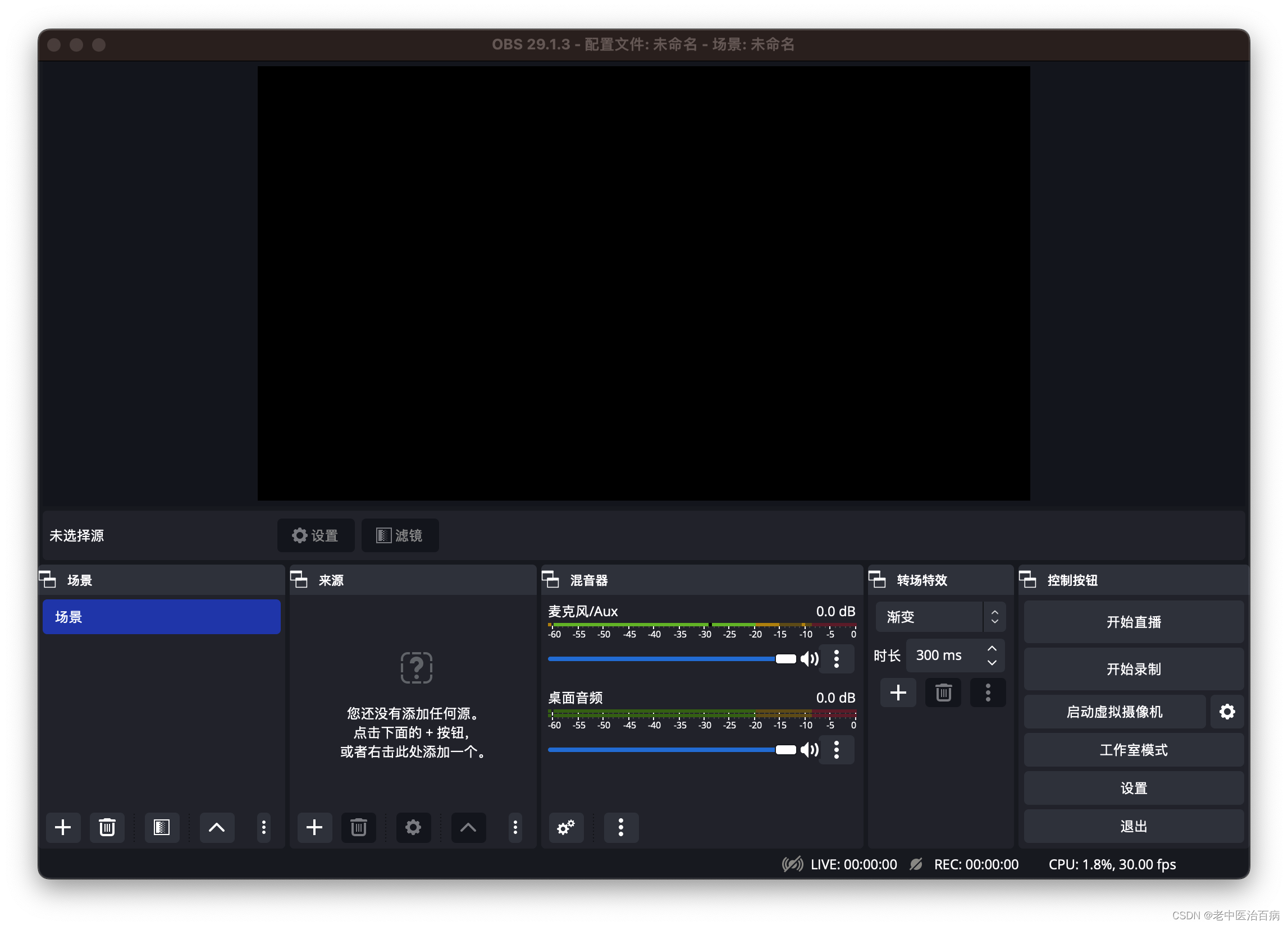The height and width of the screenshot is (926, 1288).
Task: Open the 渐变 transition type dropdown
Action: click(x=940, y=617)
